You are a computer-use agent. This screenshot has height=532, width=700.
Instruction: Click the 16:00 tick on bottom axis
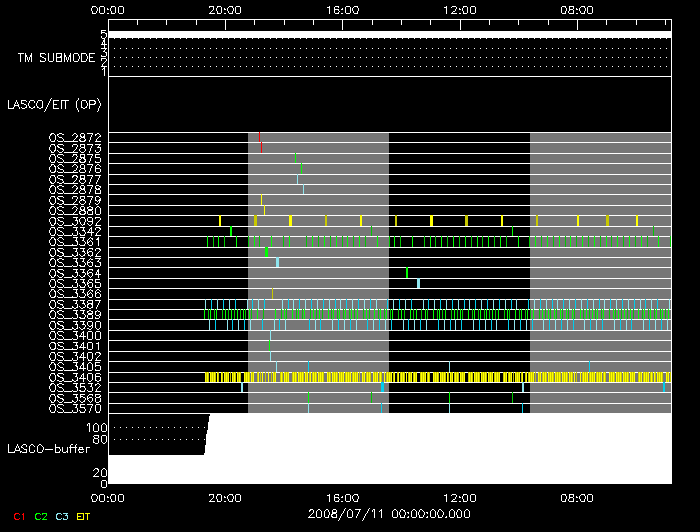click(343, 496)
